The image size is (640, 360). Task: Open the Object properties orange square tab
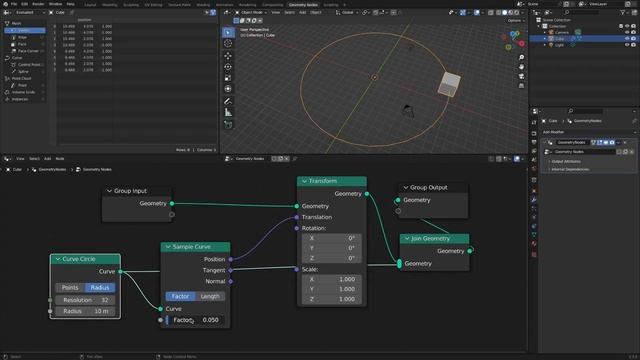(x=534, y=191)
